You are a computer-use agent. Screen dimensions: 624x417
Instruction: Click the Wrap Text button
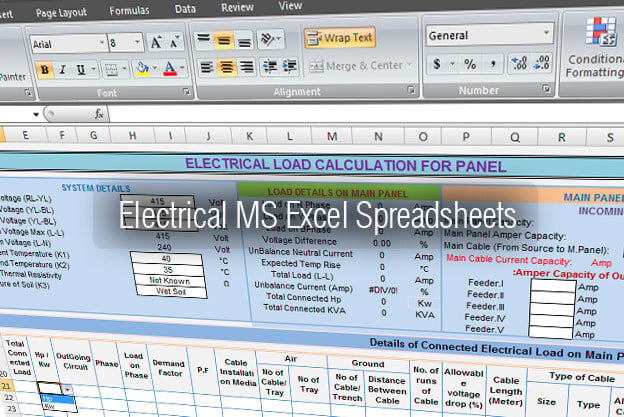pyautogui.click(x=340, y=38)
